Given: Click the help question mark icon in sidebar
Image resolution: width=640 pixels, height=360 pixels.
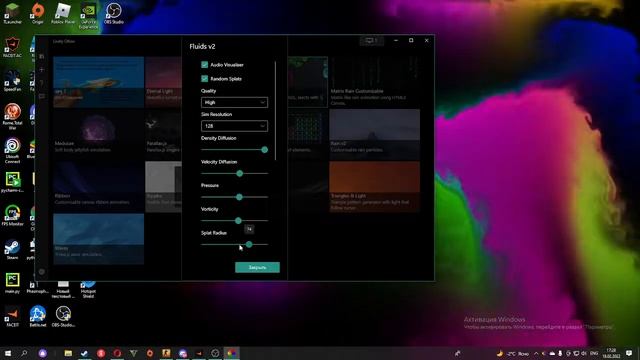Looking at the screenshot, I should [42, 83].
